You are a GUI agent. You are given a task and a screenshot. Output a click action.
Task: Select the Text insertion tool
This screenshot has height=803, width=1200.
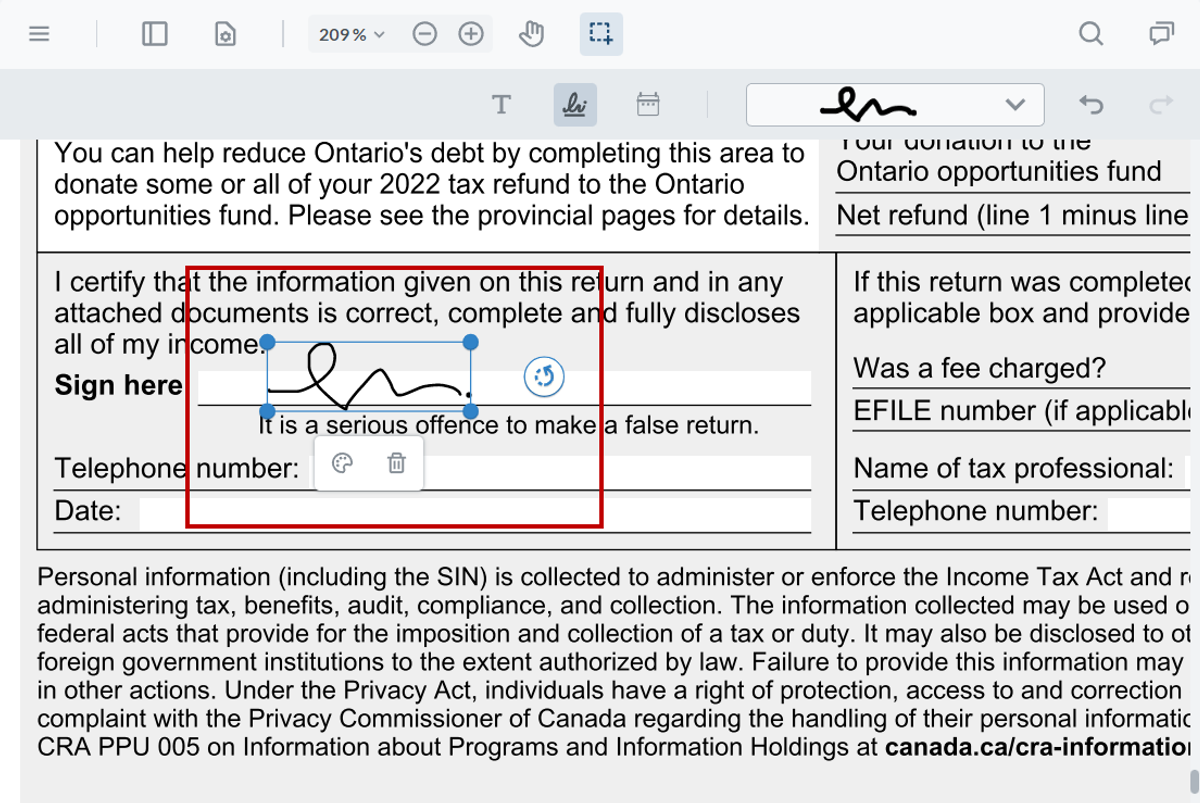[x=501, y=104]
